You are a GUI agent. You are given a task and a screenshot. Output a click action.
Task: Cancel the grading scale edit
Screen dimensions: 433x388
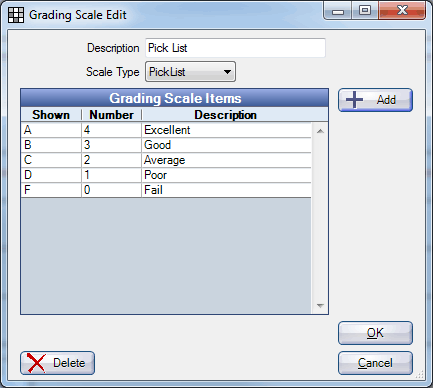375,363
